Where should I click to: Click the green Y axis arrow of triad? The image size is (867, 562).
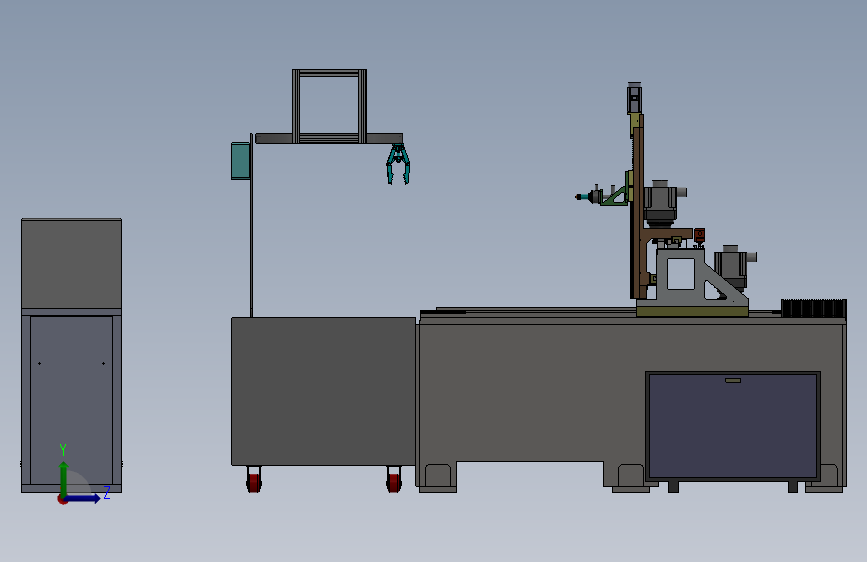click(x=64, y=478)
